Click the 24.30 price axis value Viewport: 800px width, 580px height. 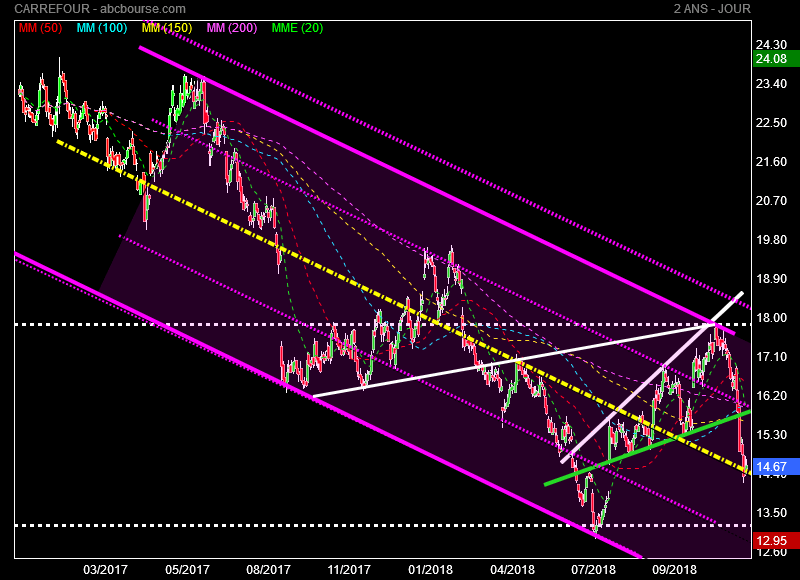tap(771, 45)
